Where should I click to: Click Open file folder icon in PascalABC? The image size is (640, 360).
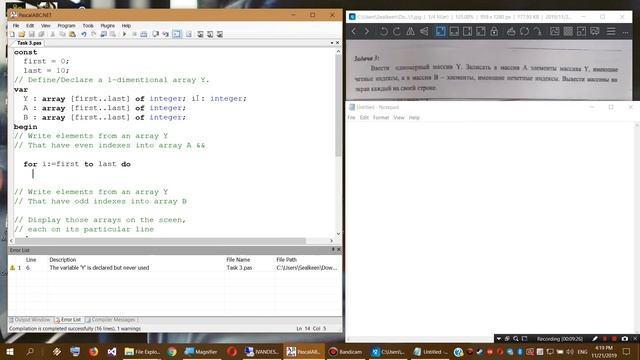tap(22, 34)
